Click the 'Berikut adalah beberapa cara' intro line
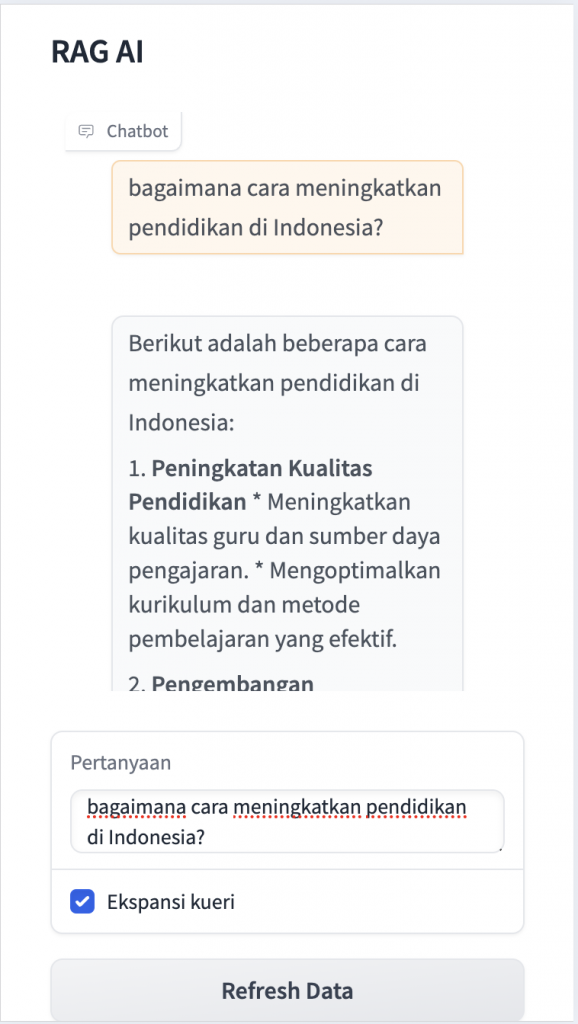This screenshot has height=1024, width=578. pos(278,344)
